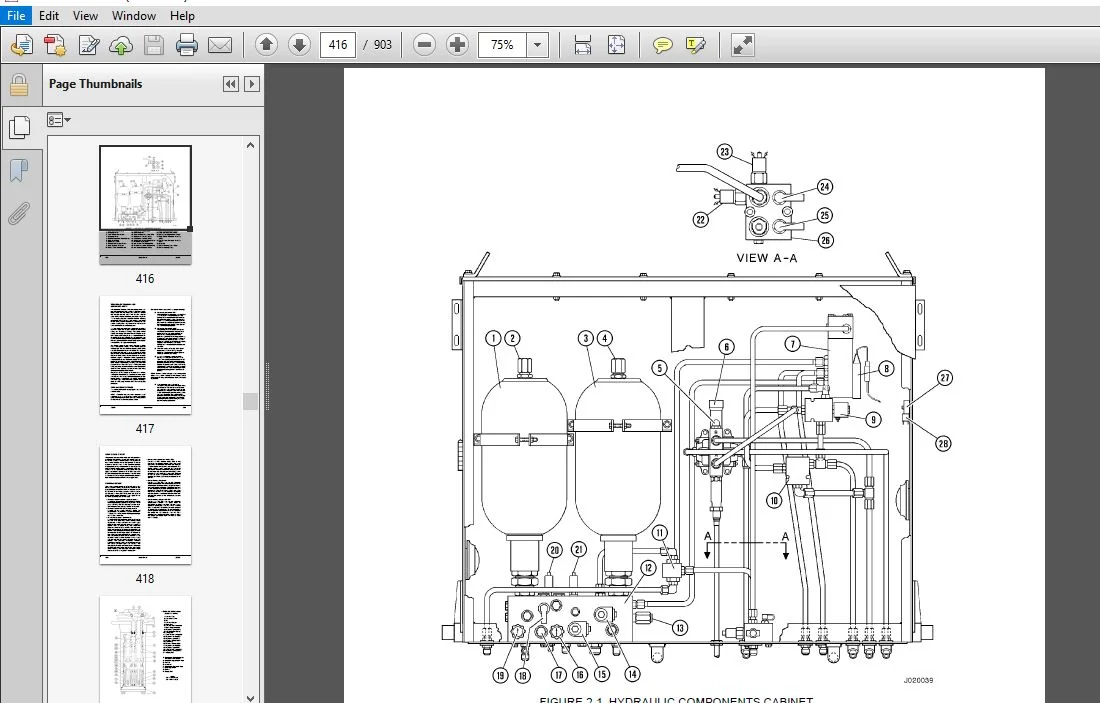Select the partially visible page 419 thumbnail
Viewport: 1100px width, 703px height.
pyautogui.click(x=145, y=650)
